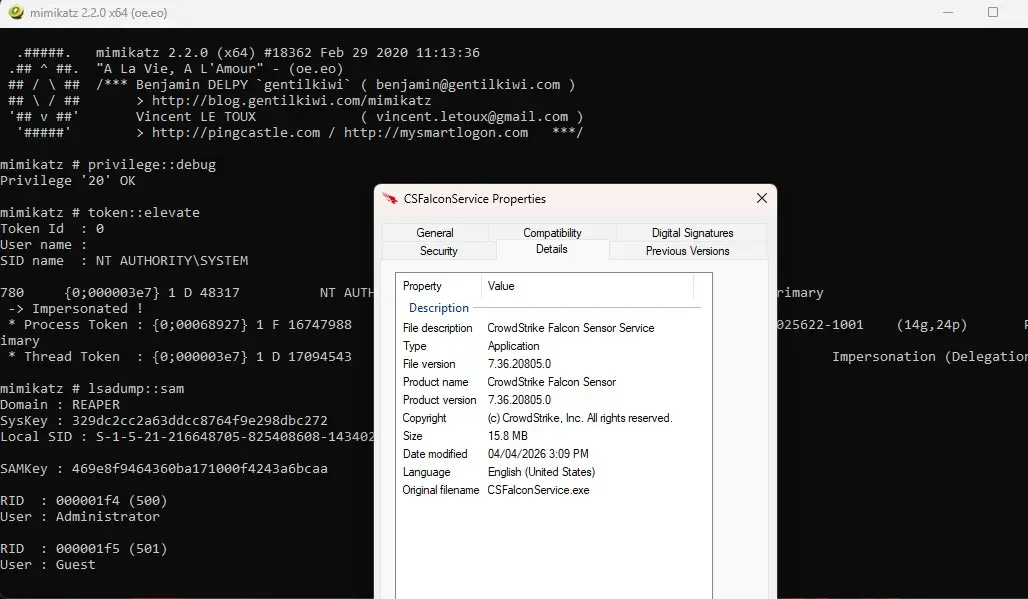Viewport: 1028px width, 599px height.
Task: Switch to the Security tab
Action: 439,251
